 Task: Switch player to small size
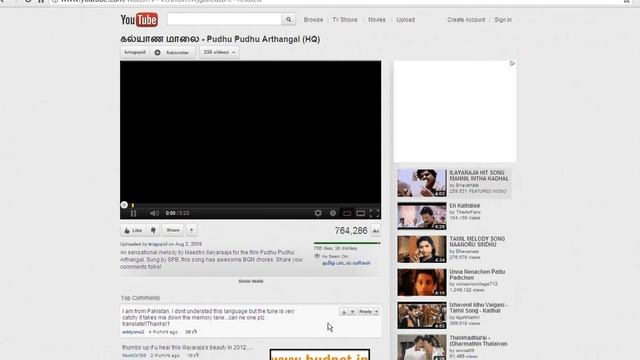[347, 213]
